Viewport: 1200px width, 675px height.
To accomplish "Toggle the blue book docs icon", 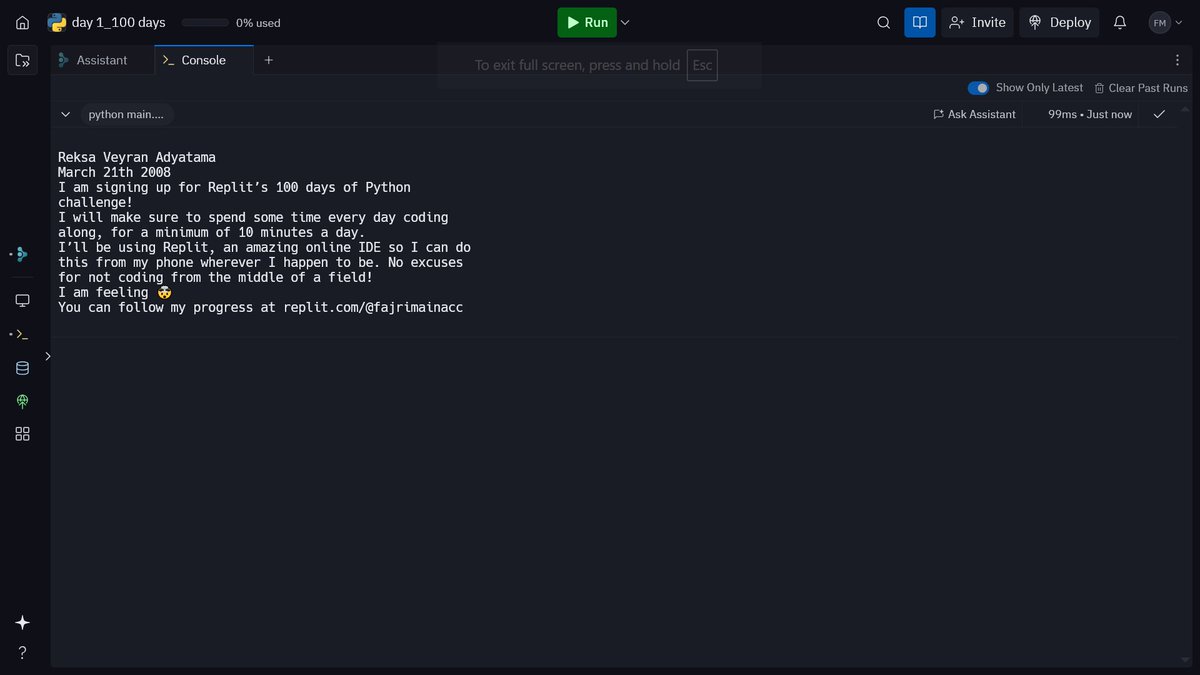I will [920, 22].
